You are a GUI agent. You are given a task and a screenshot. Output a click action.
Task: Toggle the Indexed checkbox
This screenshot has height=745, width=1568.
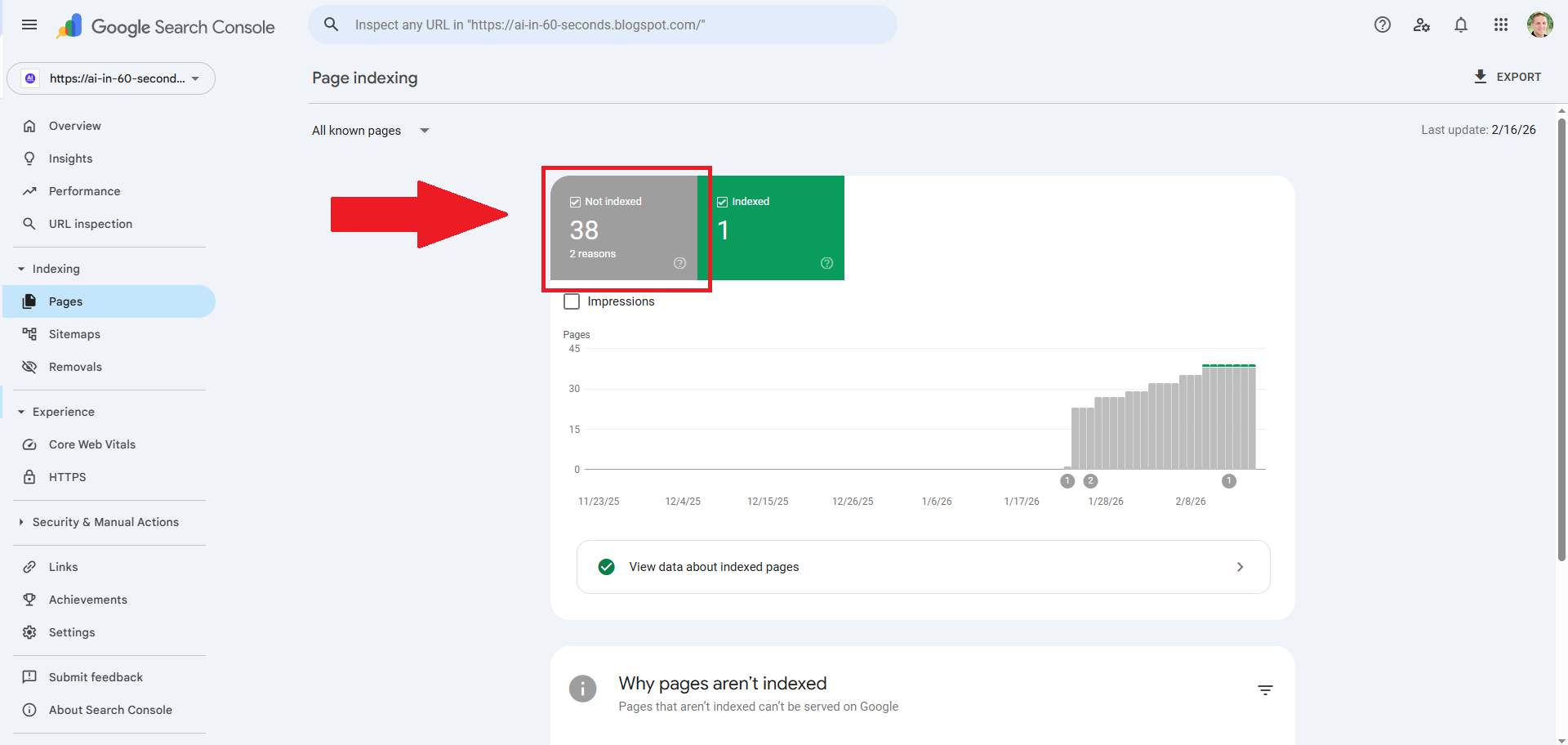[722, 202]
